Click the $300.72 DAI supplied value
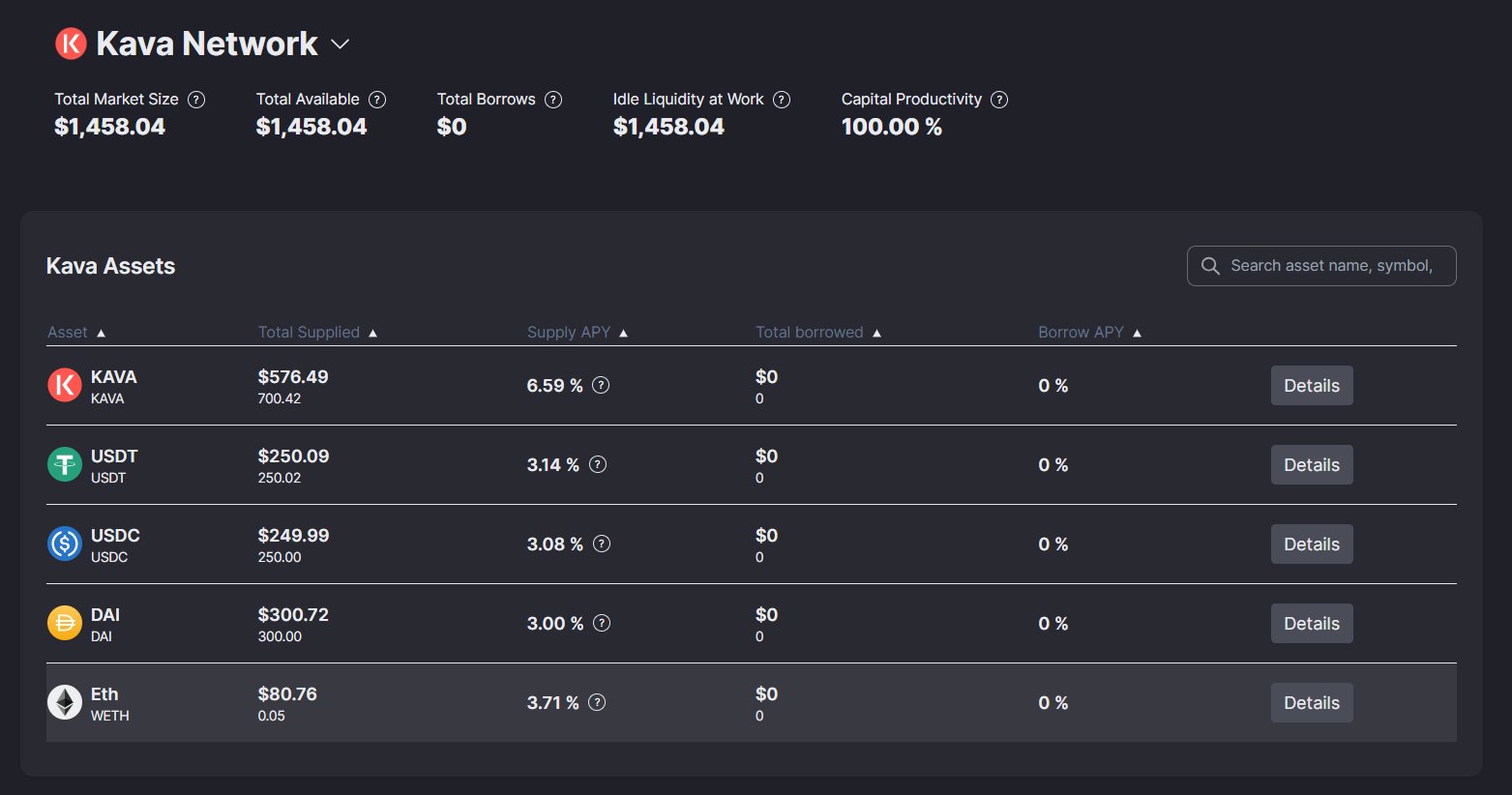The width and height of the screenshot is (1512, 795). coord(293,614)
